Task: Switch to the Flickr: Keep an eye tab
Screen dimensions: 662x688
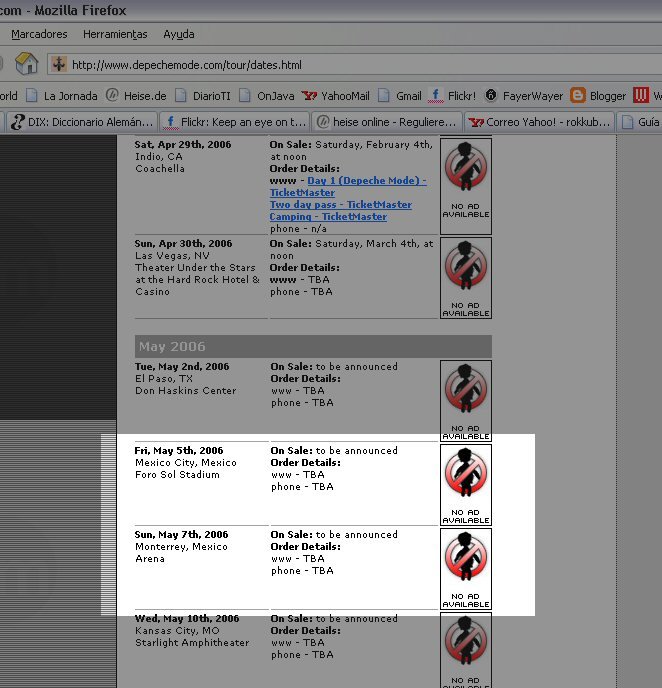Action: tap(235, 122)
